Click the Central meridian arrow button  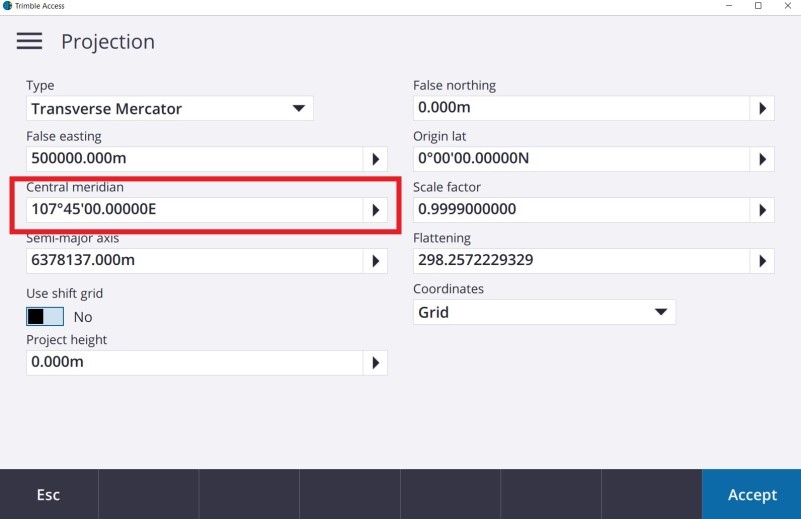[375, 210]
